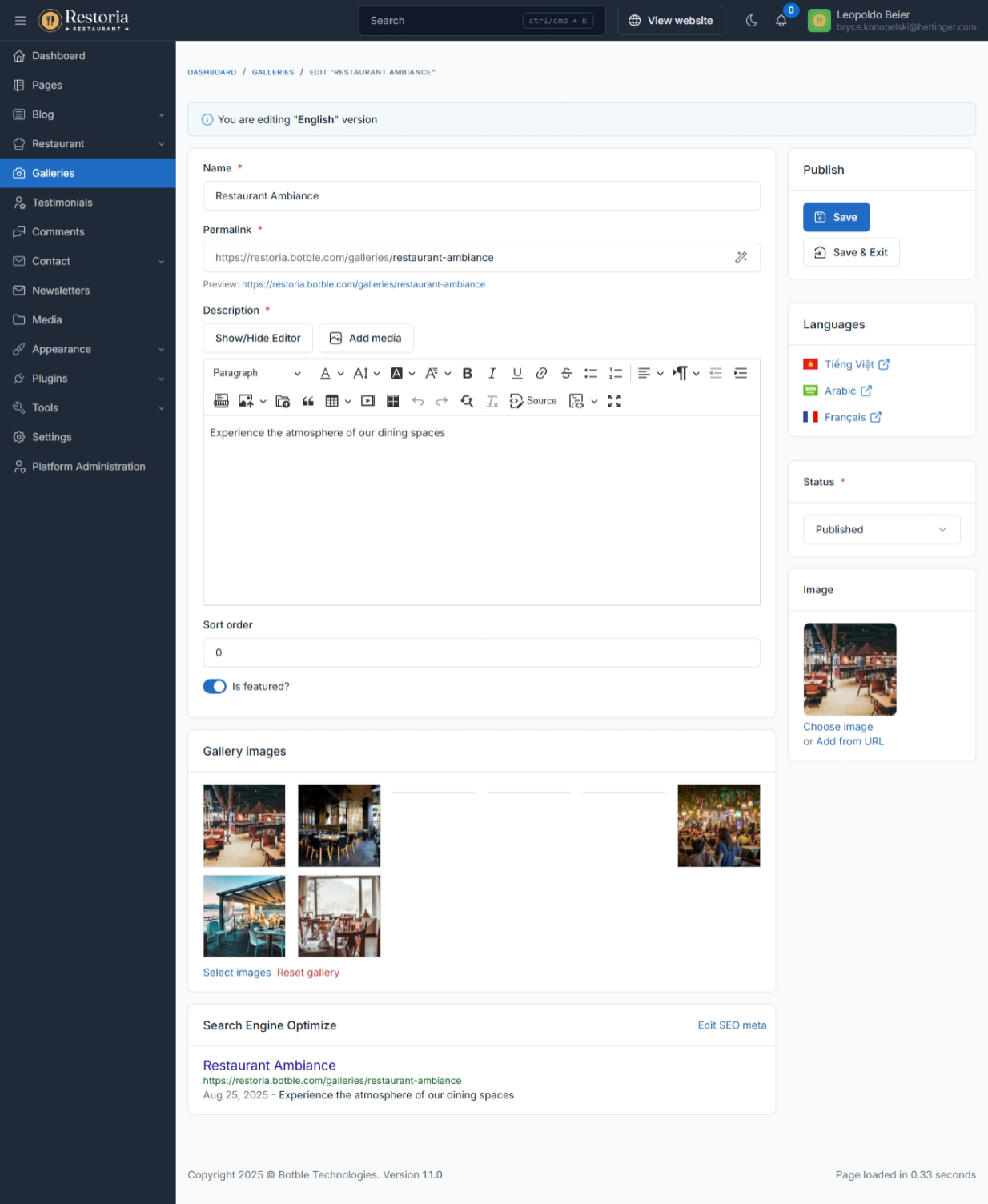Maximize the editor to fullscreen
988x1204 pixels.
(614, 401)
